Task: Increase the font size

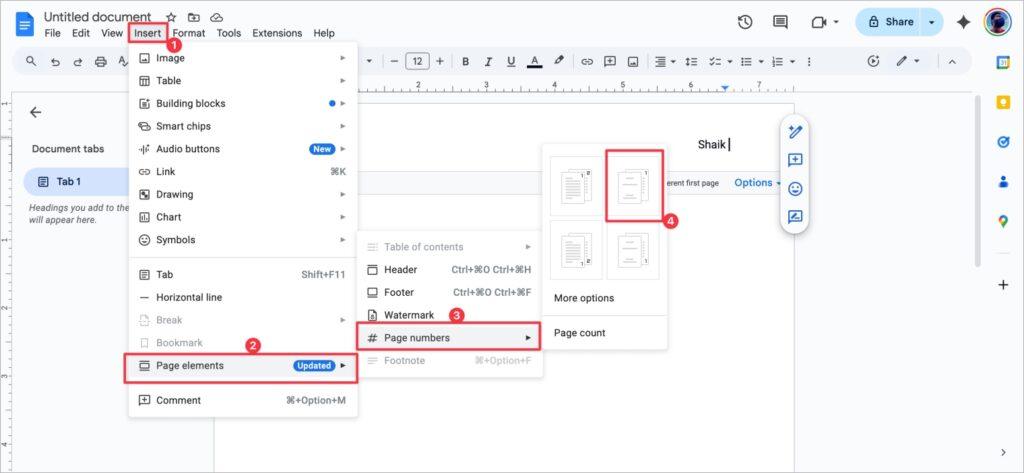Action: (x=440, y=61)
